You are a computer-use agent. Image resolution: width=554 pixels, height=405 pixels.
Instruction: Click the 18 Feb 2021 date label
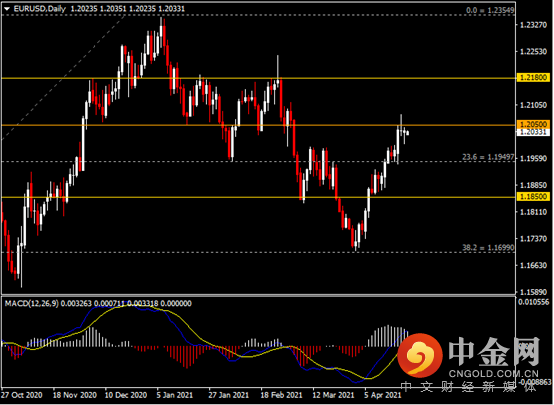pyautogui.click(x=281, y=395)
